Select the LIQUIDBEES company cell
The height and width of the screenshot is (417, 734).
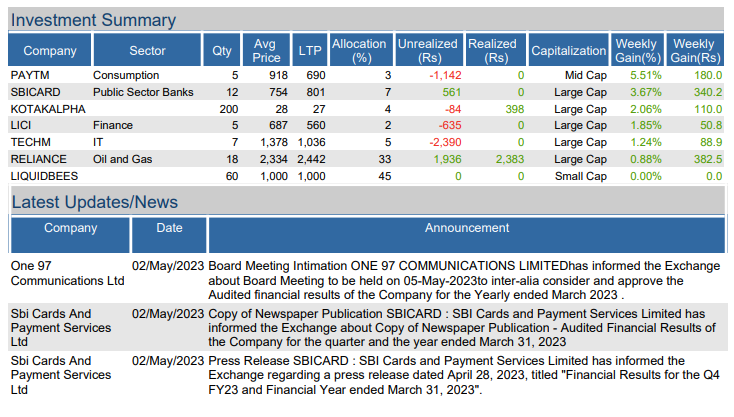(44, 176)
